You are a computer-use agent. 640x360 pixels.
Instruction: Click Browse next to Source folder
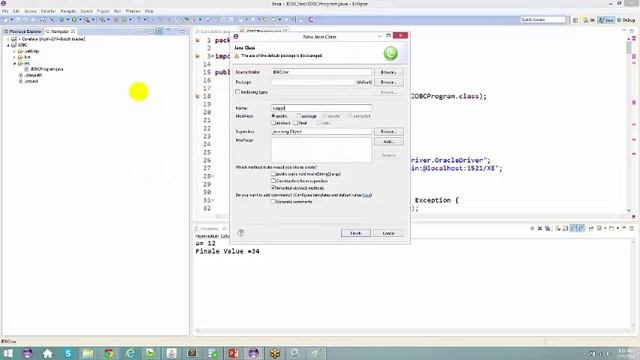[x=389, y=72]
